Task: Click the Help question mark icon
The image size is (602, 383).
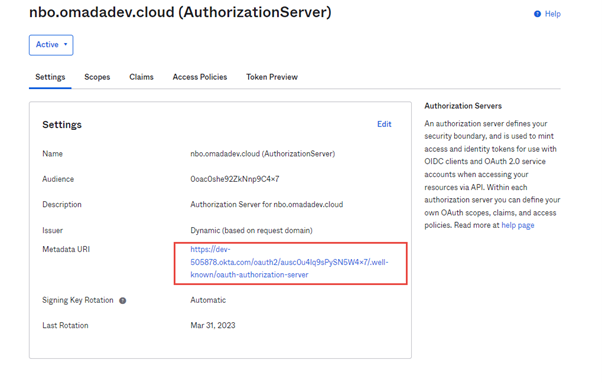Action: pos(537,14)
